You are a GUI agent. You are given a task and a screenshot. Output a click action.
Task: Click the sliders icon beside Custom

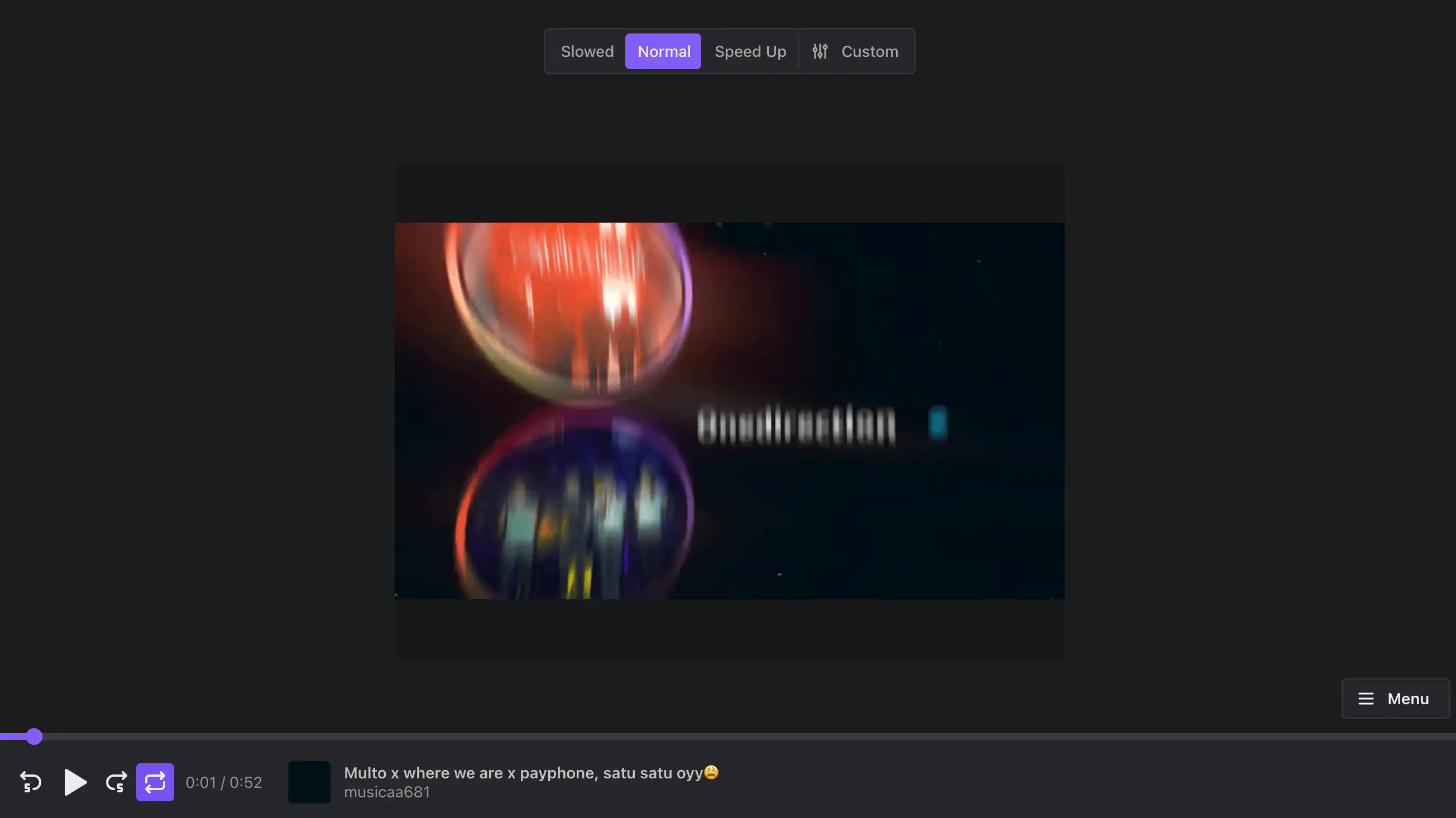tap(820, 51)
